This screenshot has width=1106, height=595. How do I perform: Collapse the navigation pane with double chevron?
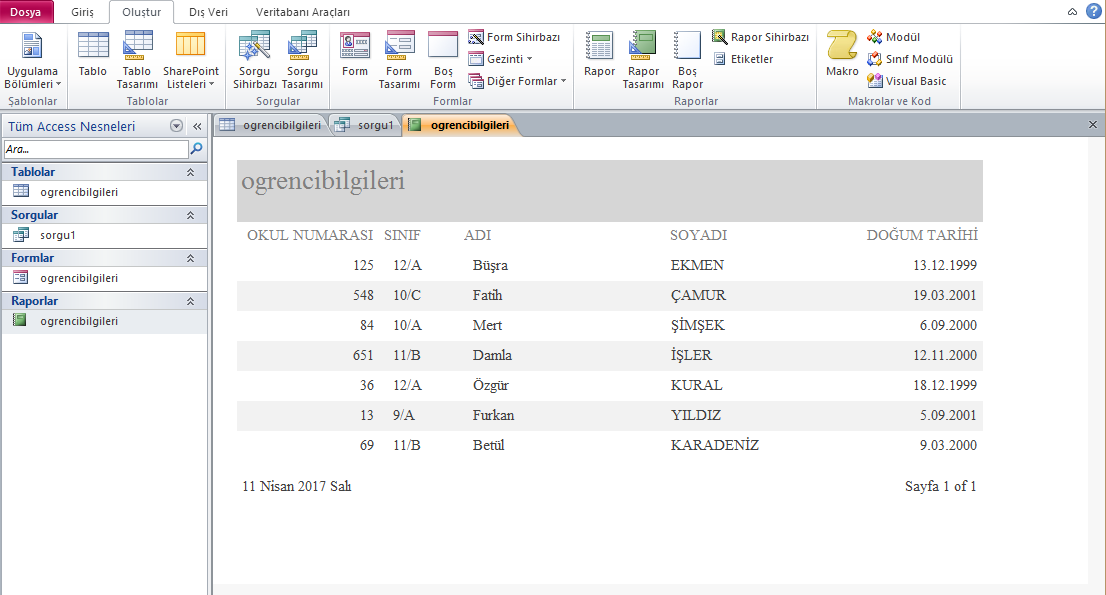[198, 126]
